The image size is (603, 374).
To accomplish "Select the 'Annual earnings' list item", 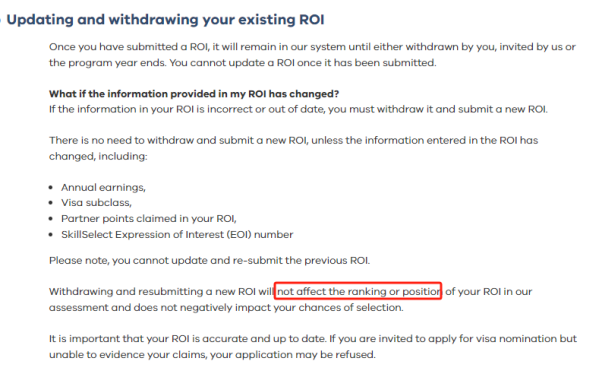I will tap(103, 187).
